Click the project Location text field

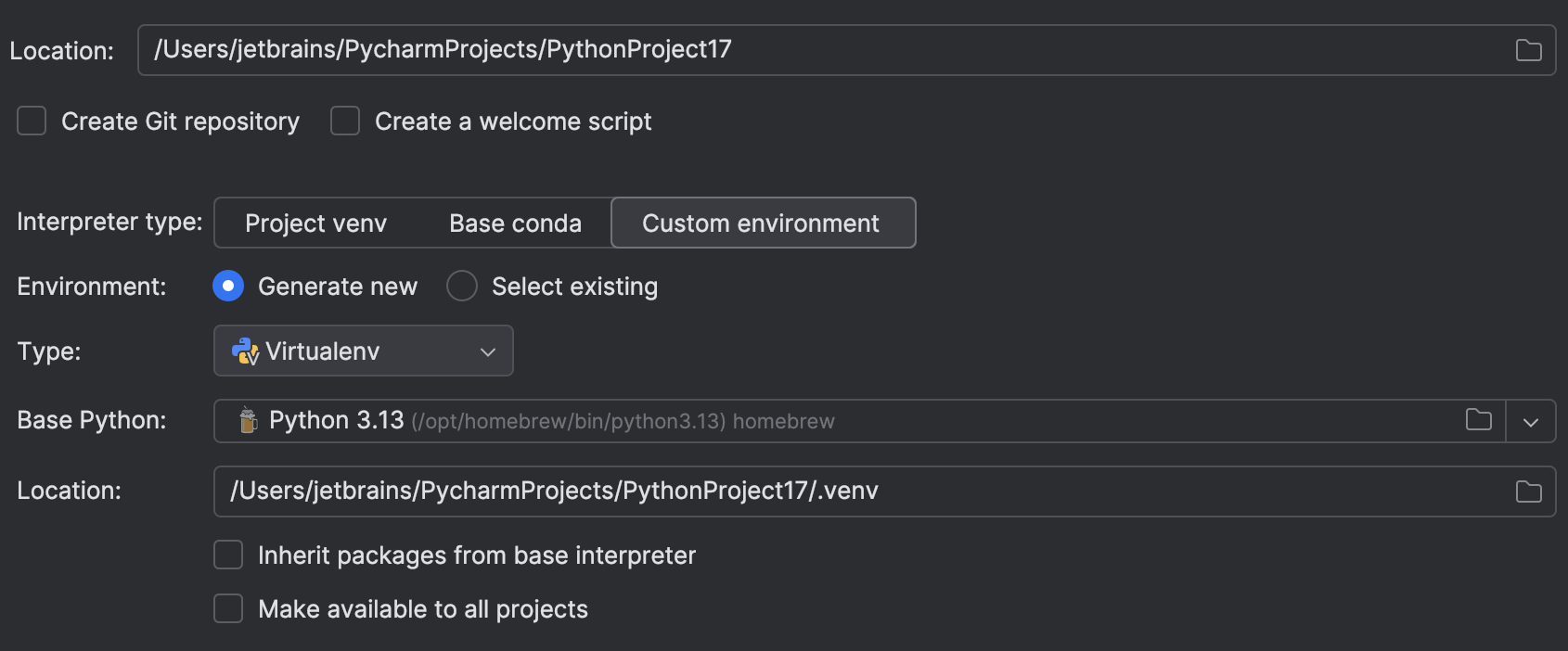tap(557, 49)
